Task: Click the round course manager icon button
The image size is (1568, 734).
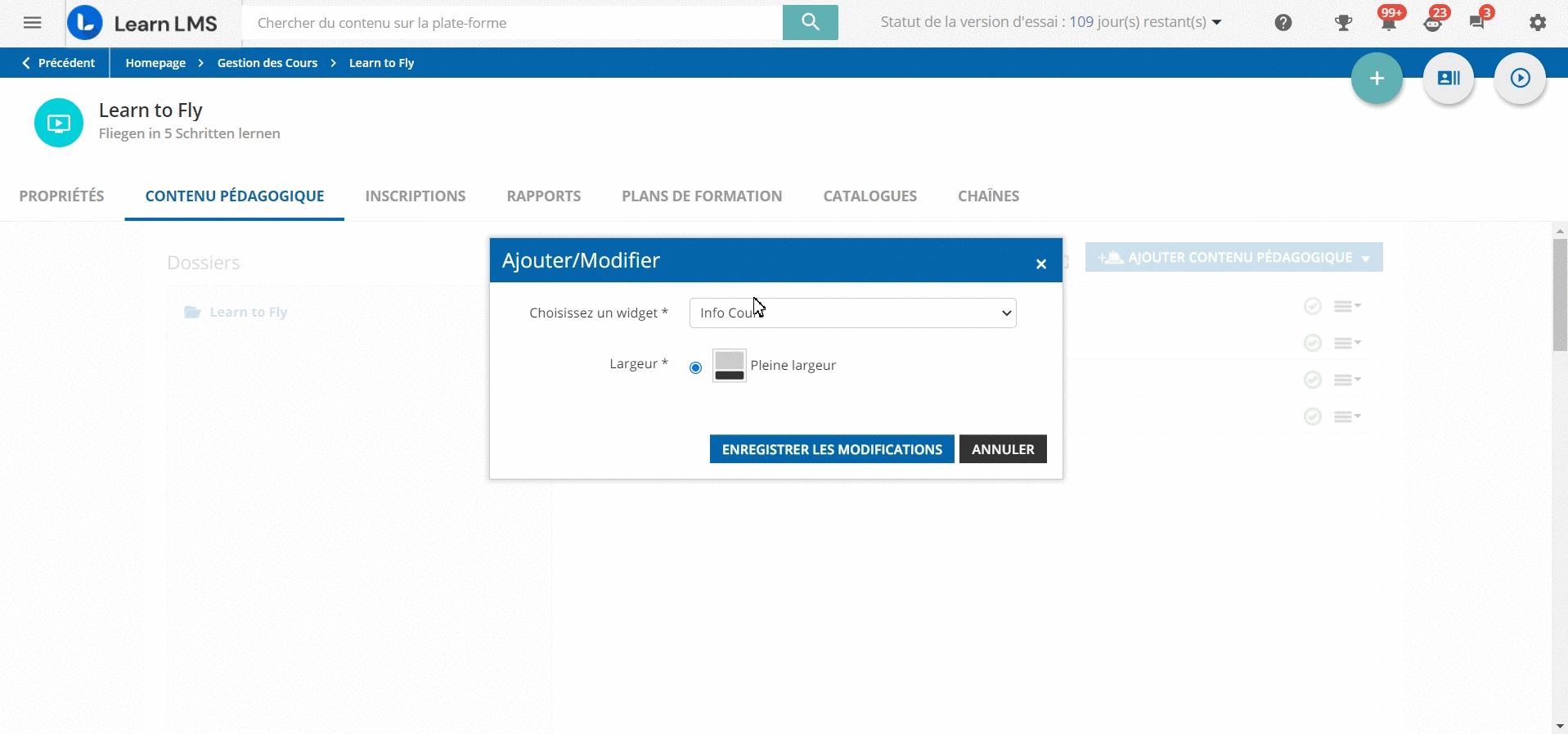Action: (1449, 79)
